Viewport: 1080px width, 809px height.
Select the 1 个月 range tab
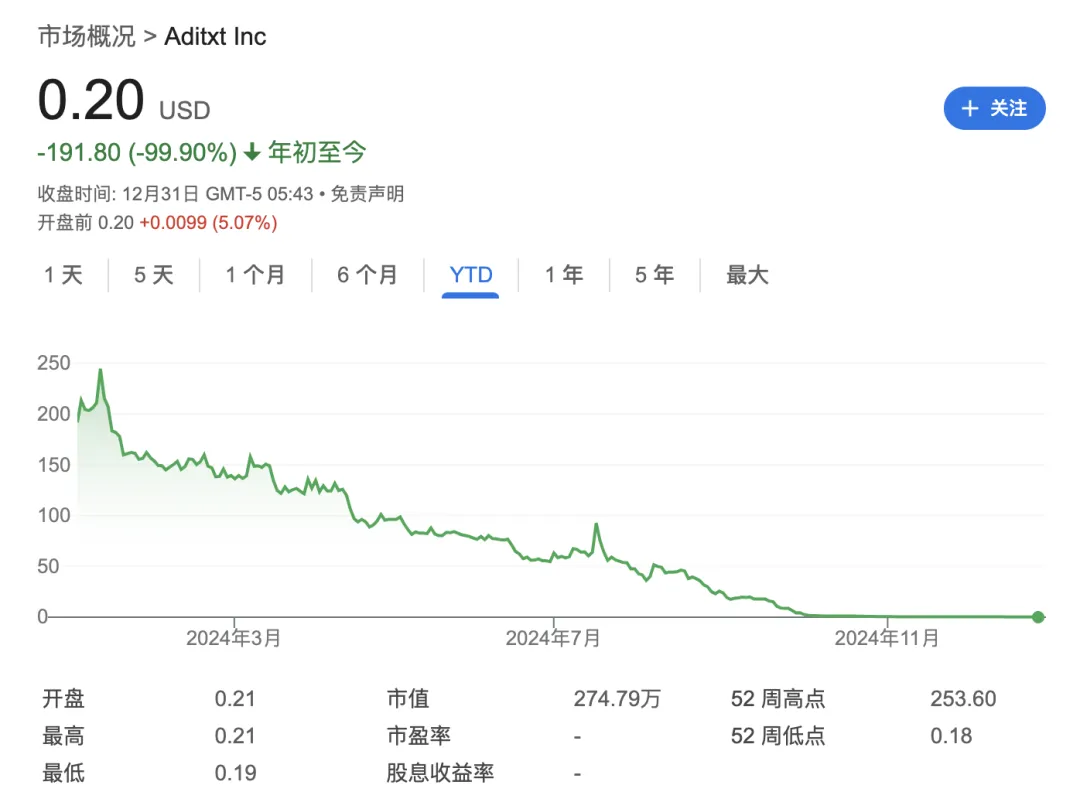[x=255, y=275]
